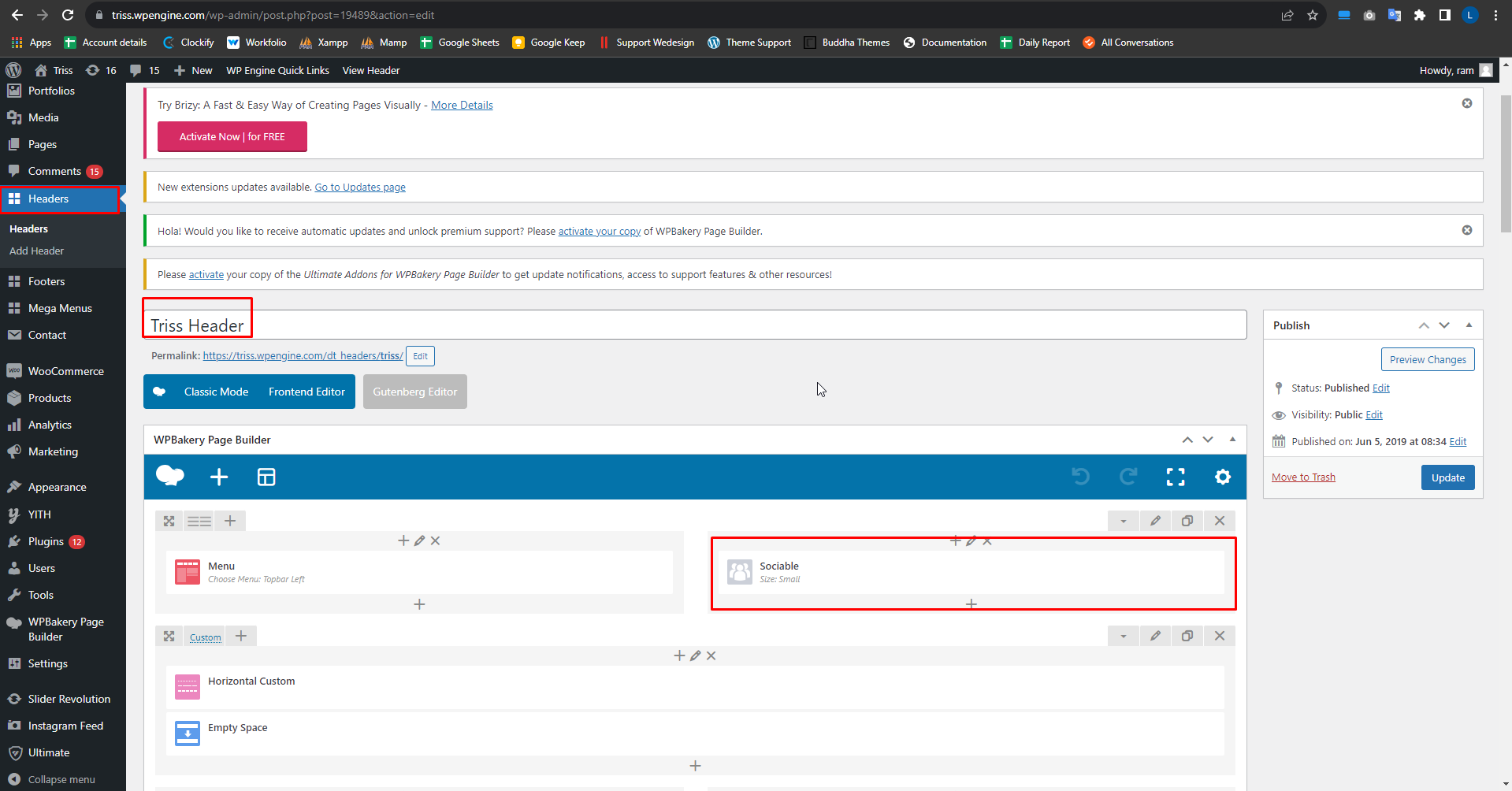Open the WPBakery Templates icon
1512x791 pixels.
point(266,477)
